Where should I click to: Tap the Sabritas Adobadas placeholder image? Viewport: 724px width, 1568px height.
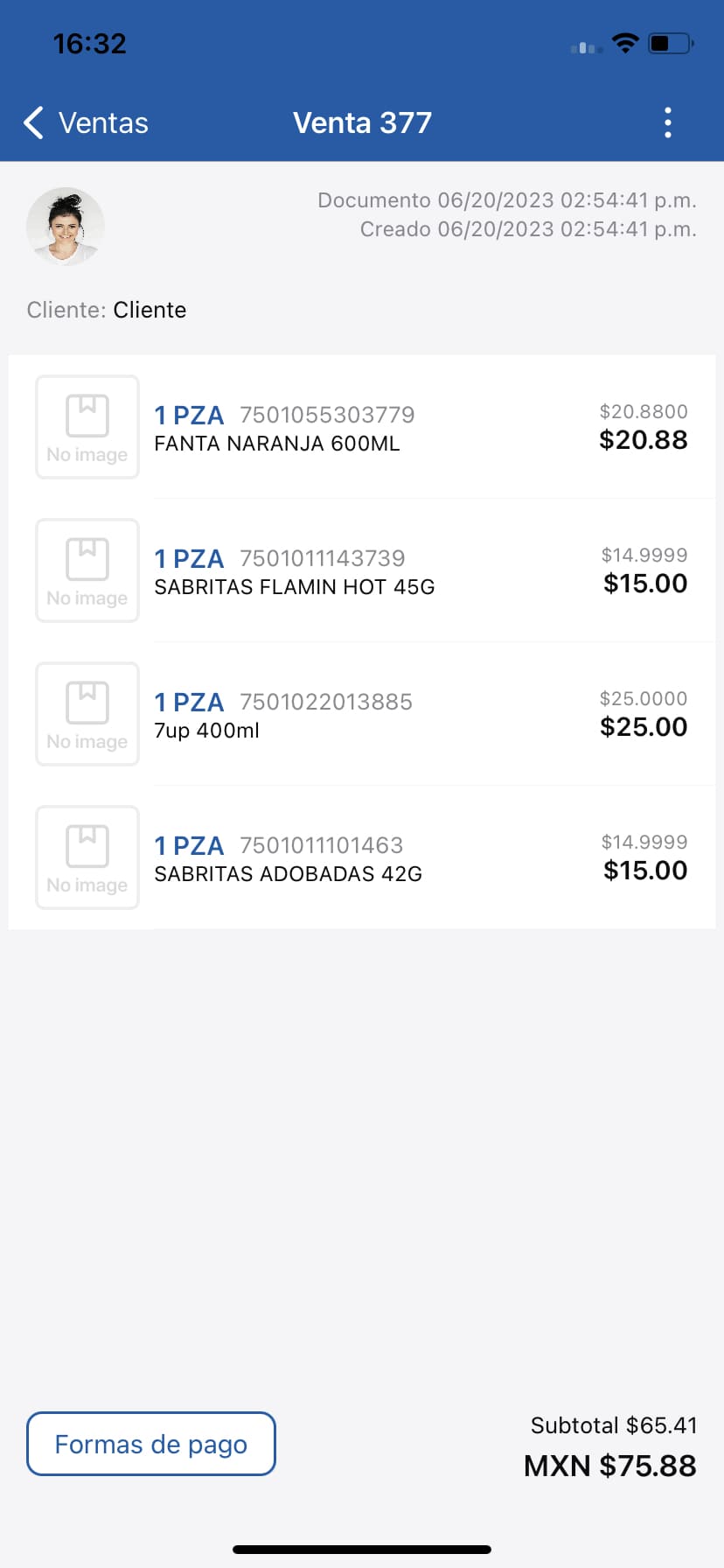pos(87,857)
